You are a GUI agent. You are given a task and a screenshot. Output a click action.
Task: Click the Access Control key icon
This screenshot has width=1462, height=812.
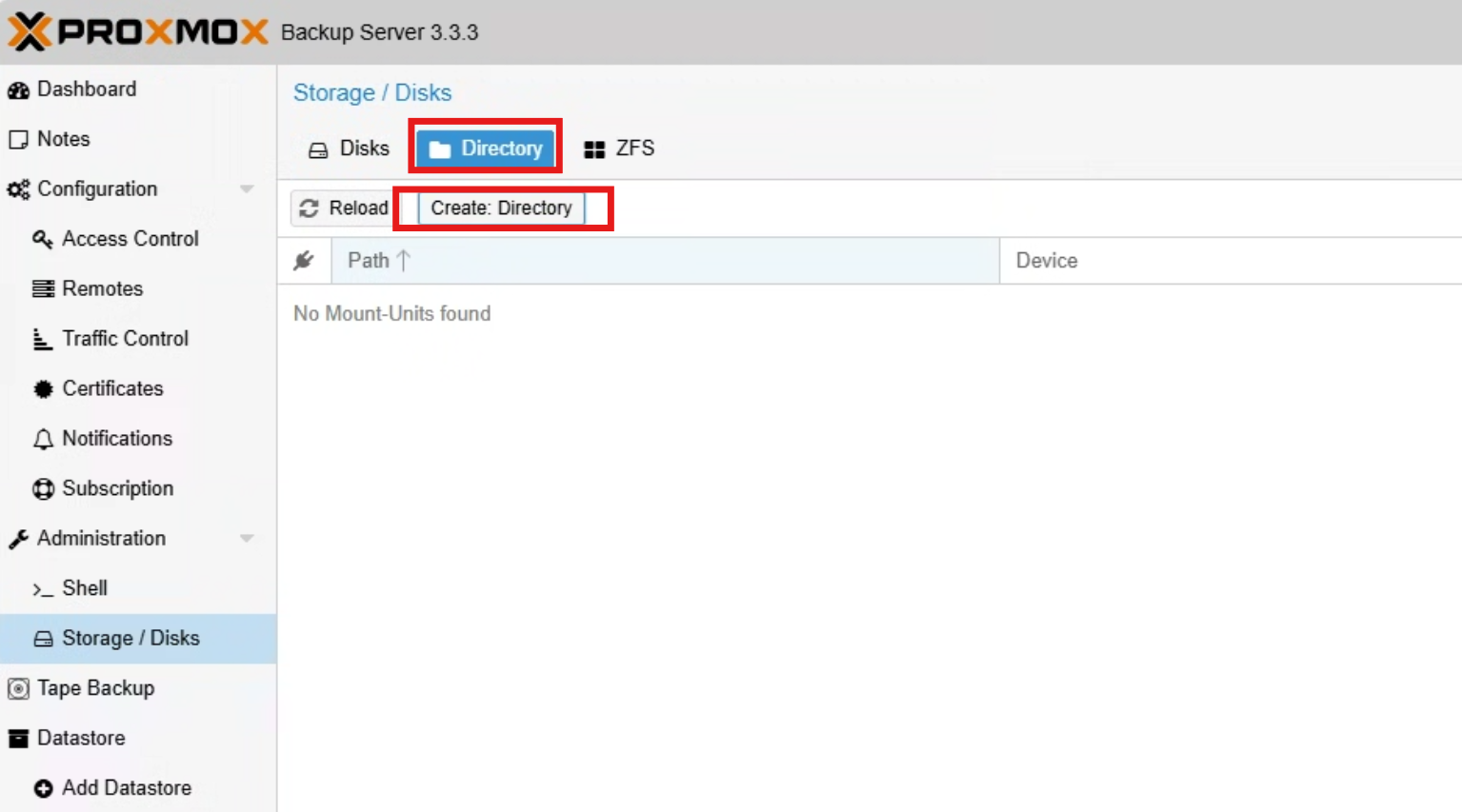click(43, 239)
